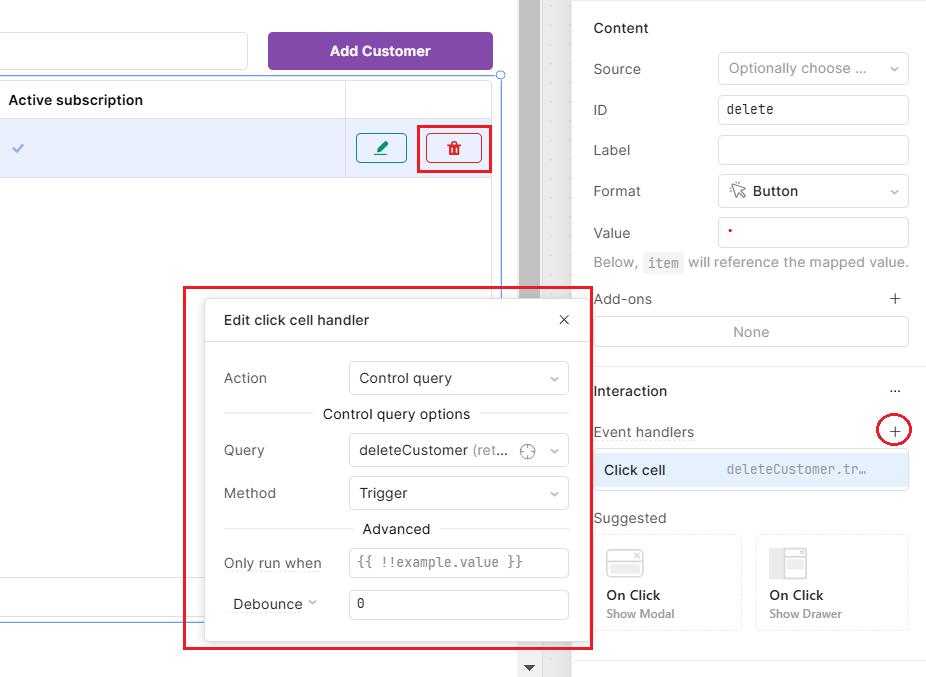Click the Event handlers label

pyautogui.click(x=644, y=432)
